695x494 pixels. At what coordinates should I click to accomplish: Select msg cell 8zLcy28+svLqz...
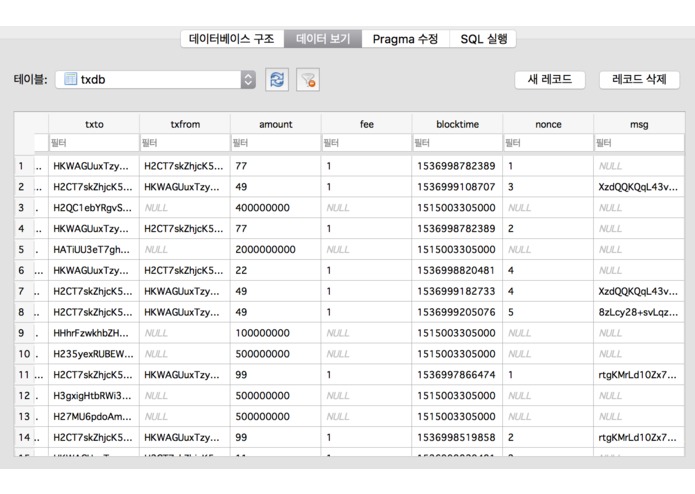pyautogui.click(x=639, y=312)
